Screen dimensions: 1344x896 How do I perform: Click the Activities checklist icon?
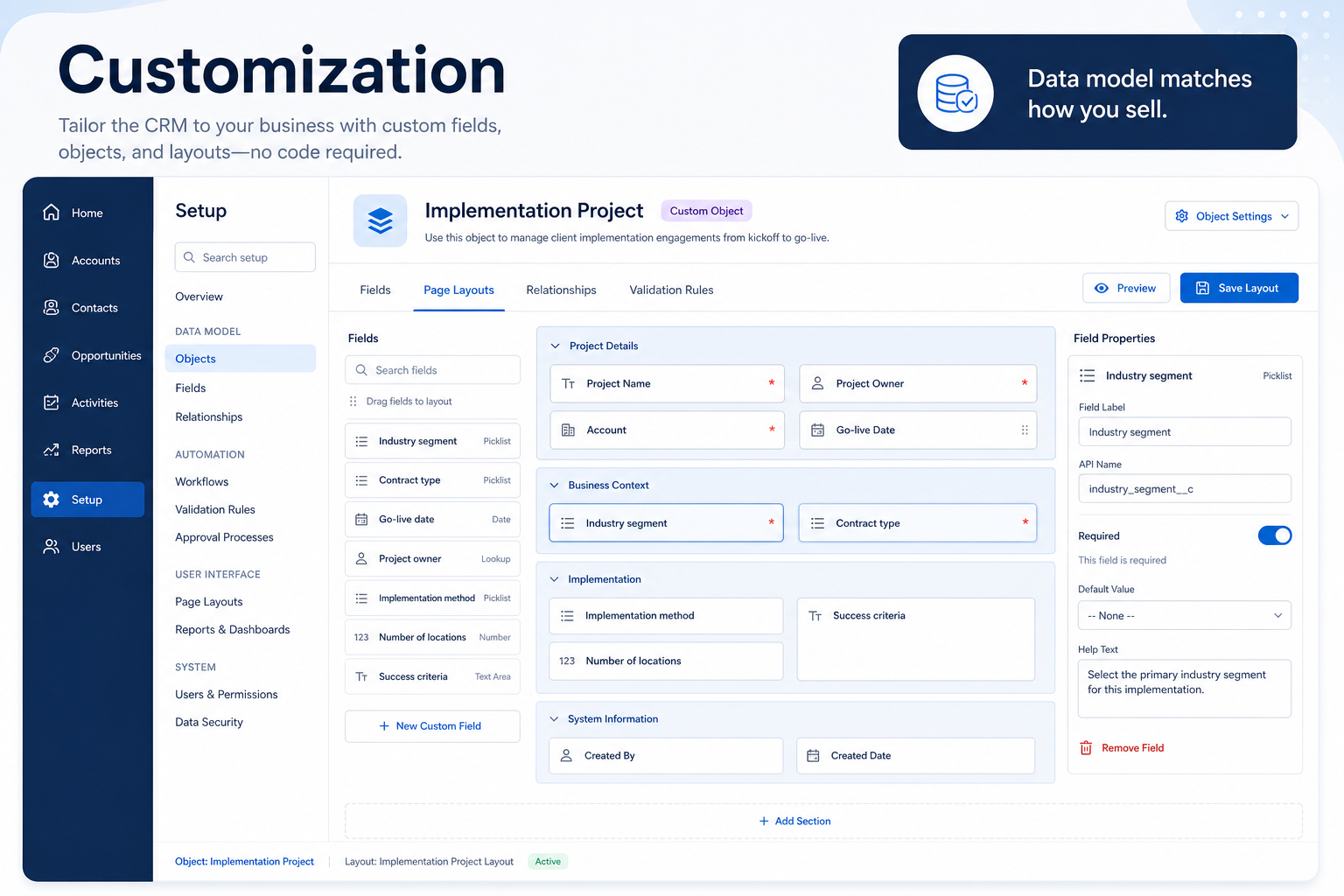coord(52,402)
